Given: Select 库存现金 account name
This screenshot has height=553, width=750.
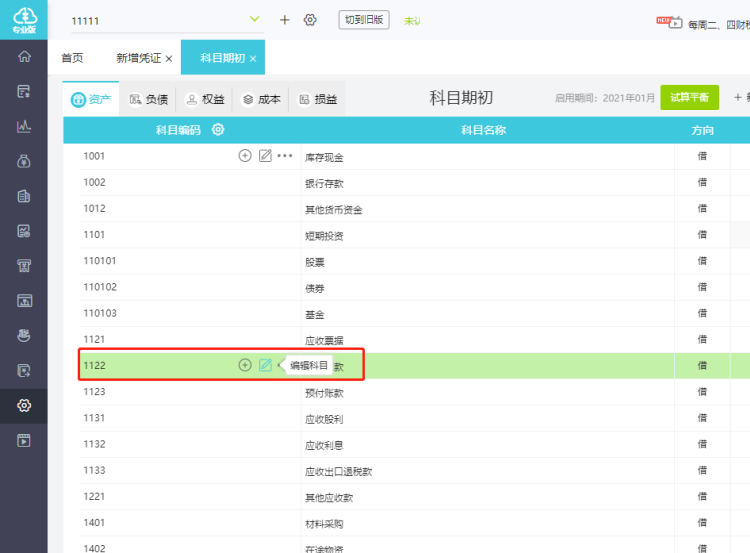Looking at the screenshot, I should 324,157.
